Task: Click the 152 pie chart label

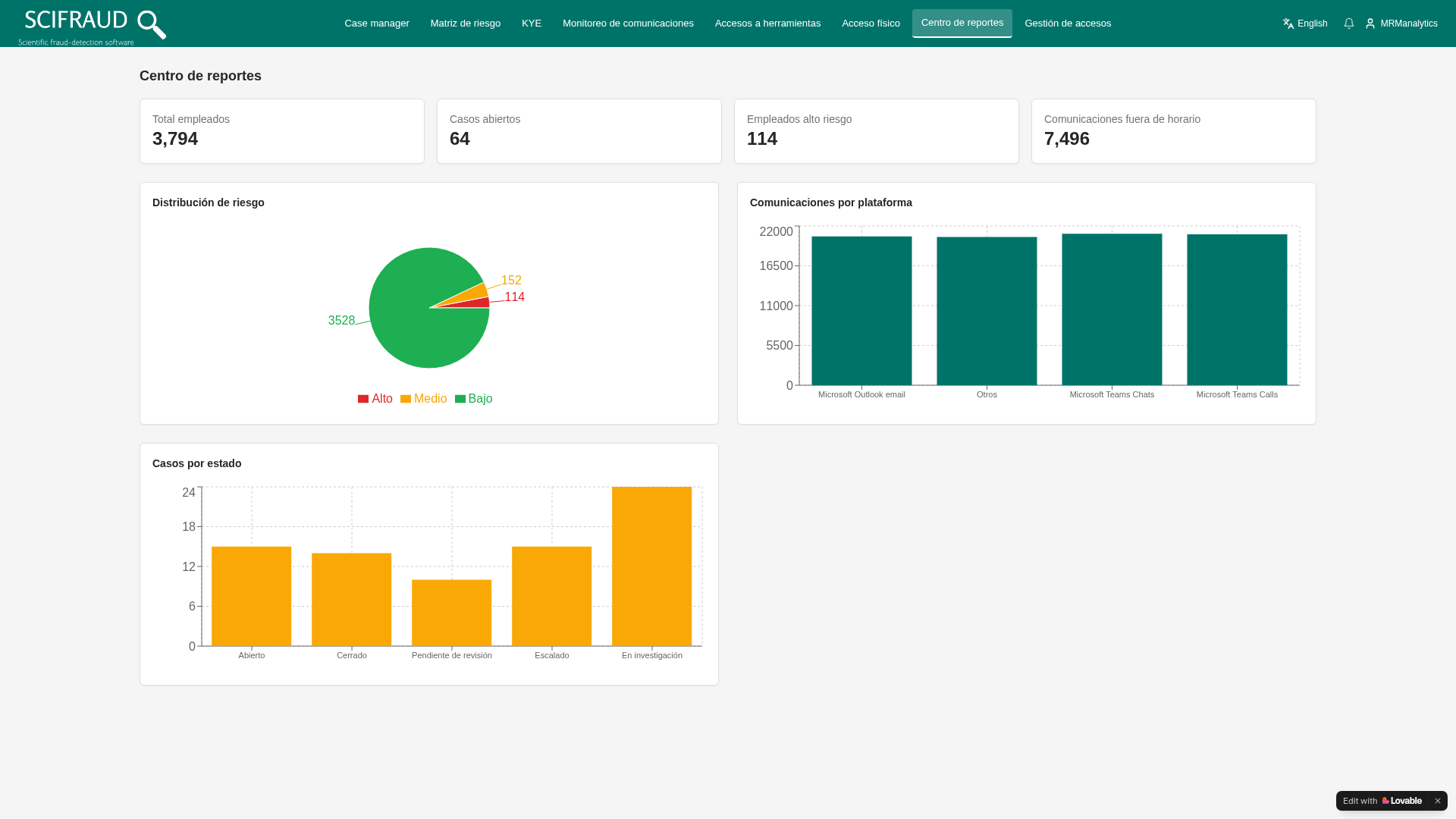Action: [x=511, y=281]
